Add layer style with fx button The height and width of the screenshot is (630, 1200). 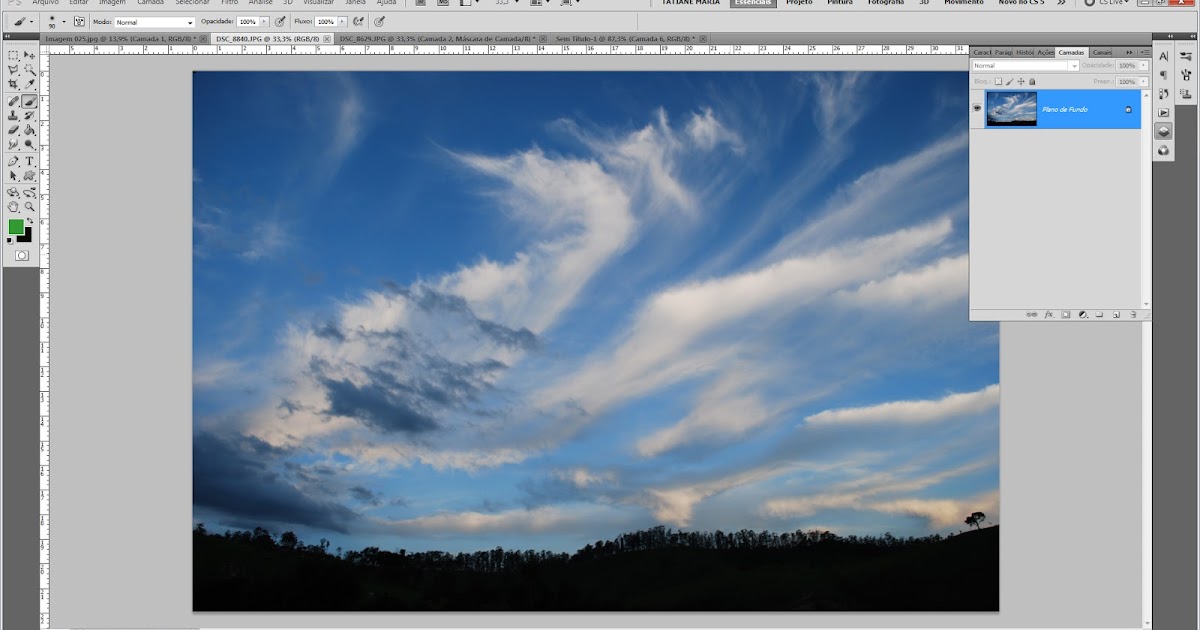click(1049, 314)
